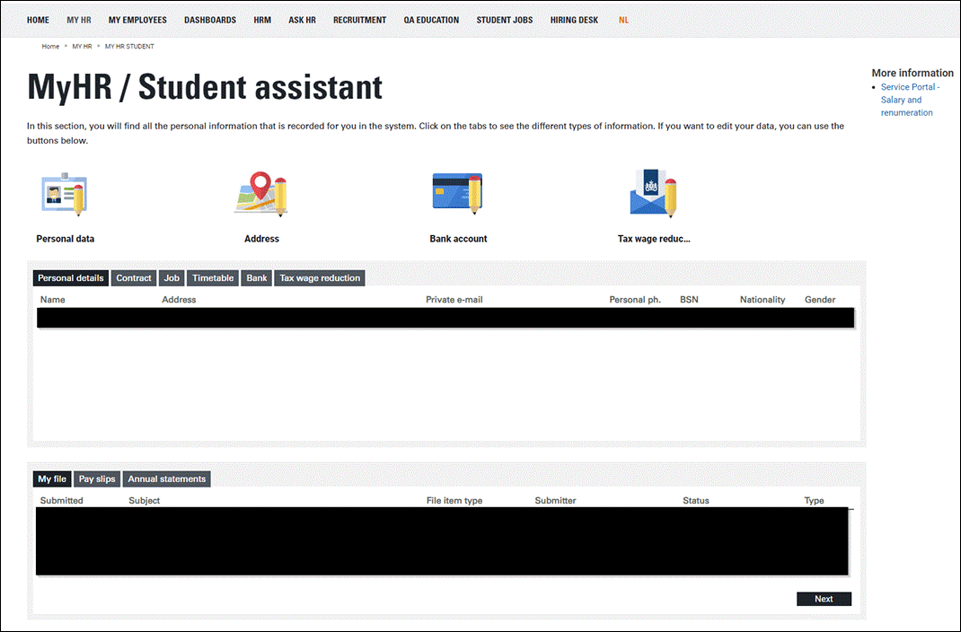Click the Nationality column header
The image size is (961, 632).
coord(762,300)
